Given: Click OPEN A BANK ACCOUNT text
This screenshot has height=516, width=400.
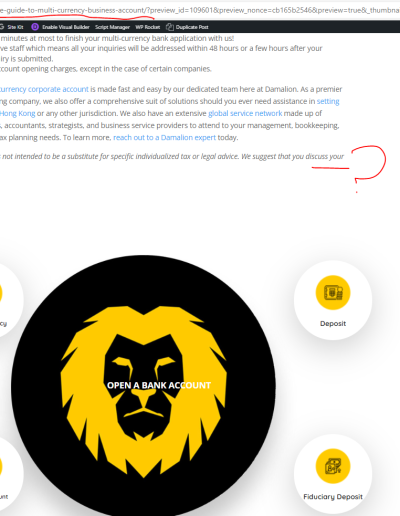Looking at the screenshot, I should (x=159, y=385).
